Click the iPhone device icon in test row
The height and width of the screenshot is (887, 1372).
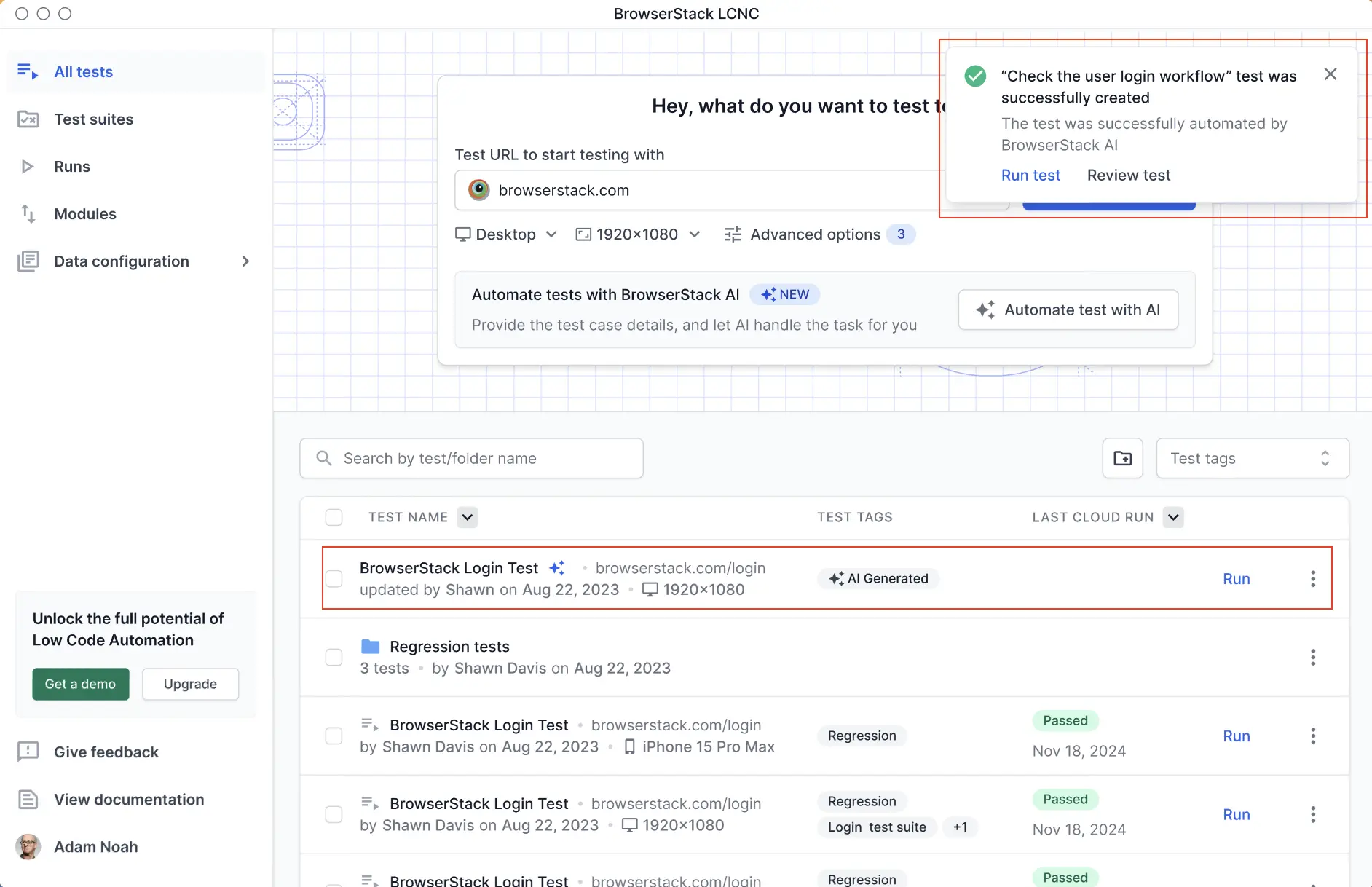[630, 747]
